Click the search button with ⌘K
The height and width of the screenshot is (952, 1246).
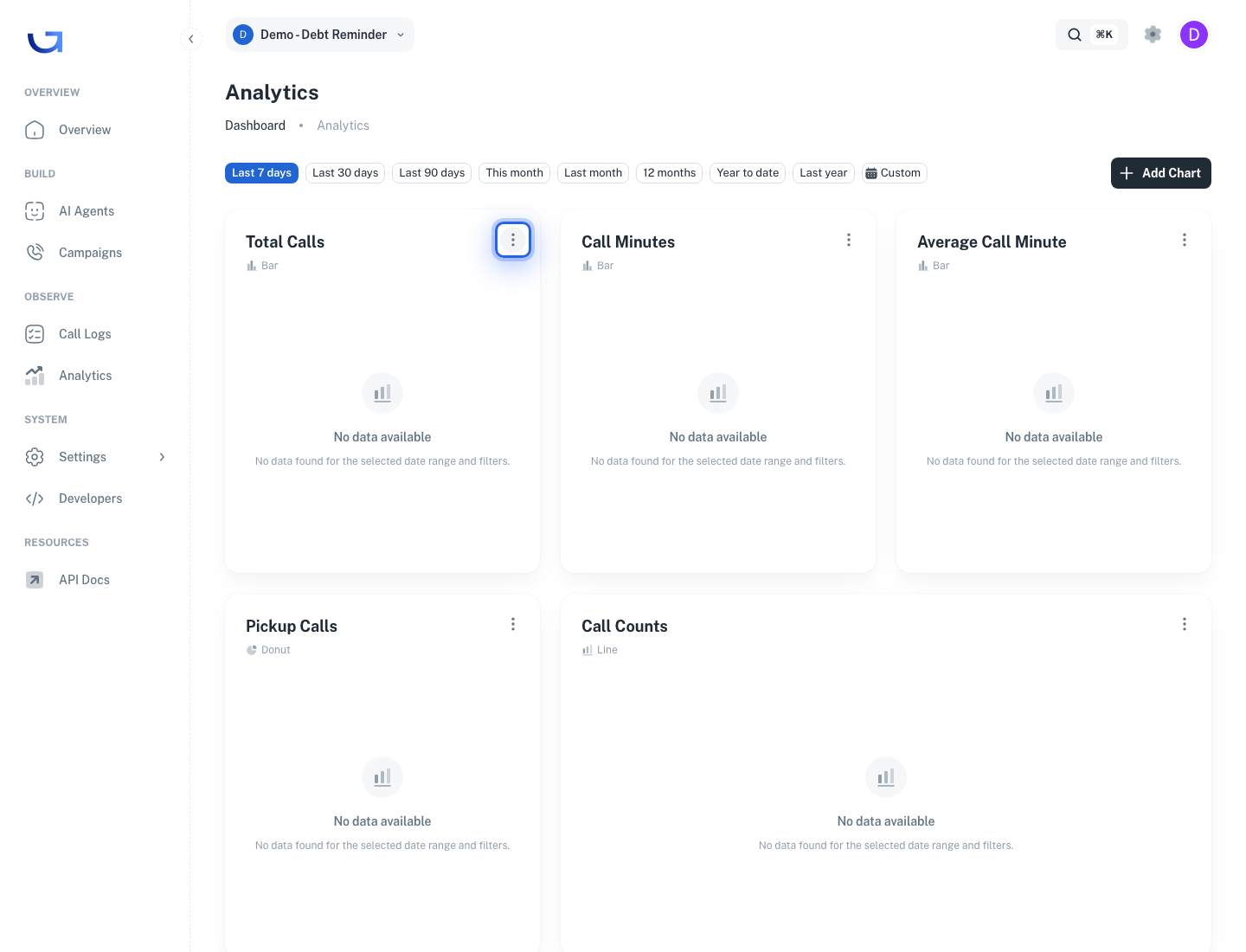point(1092,35)
